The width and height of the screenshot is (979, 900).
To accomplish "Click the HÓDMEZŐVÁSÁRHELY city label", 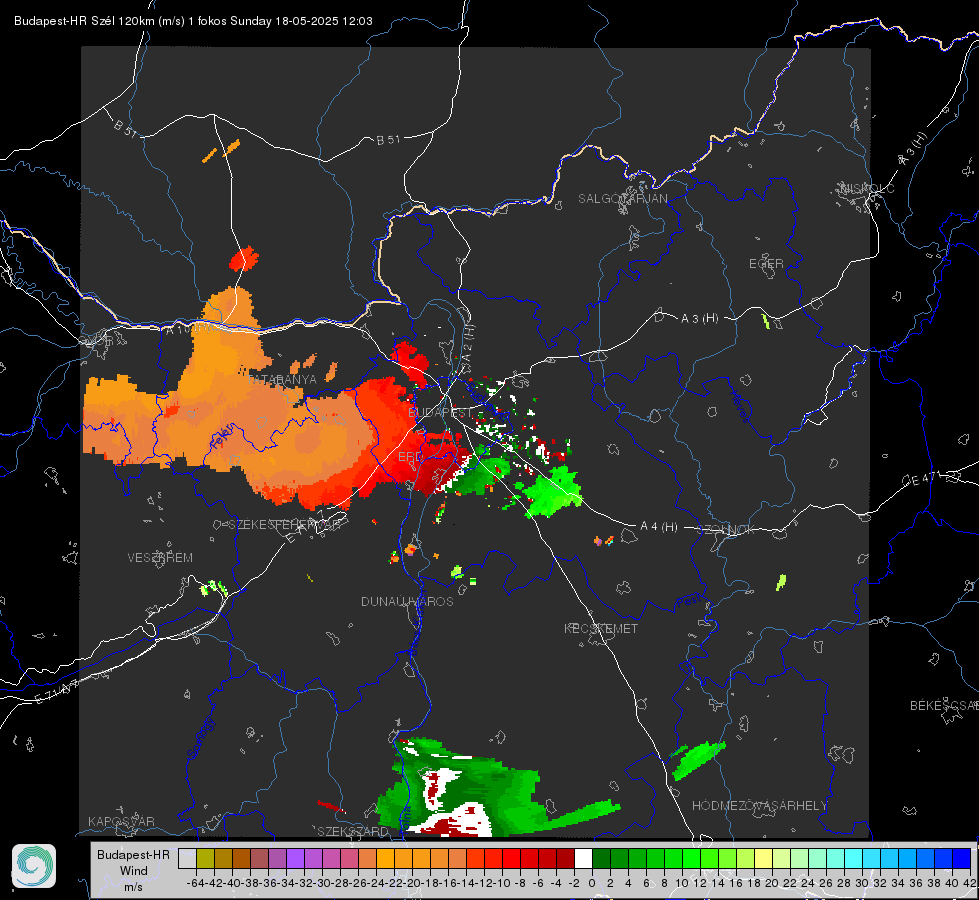I will pyautogui.click(x=759, y=806).
